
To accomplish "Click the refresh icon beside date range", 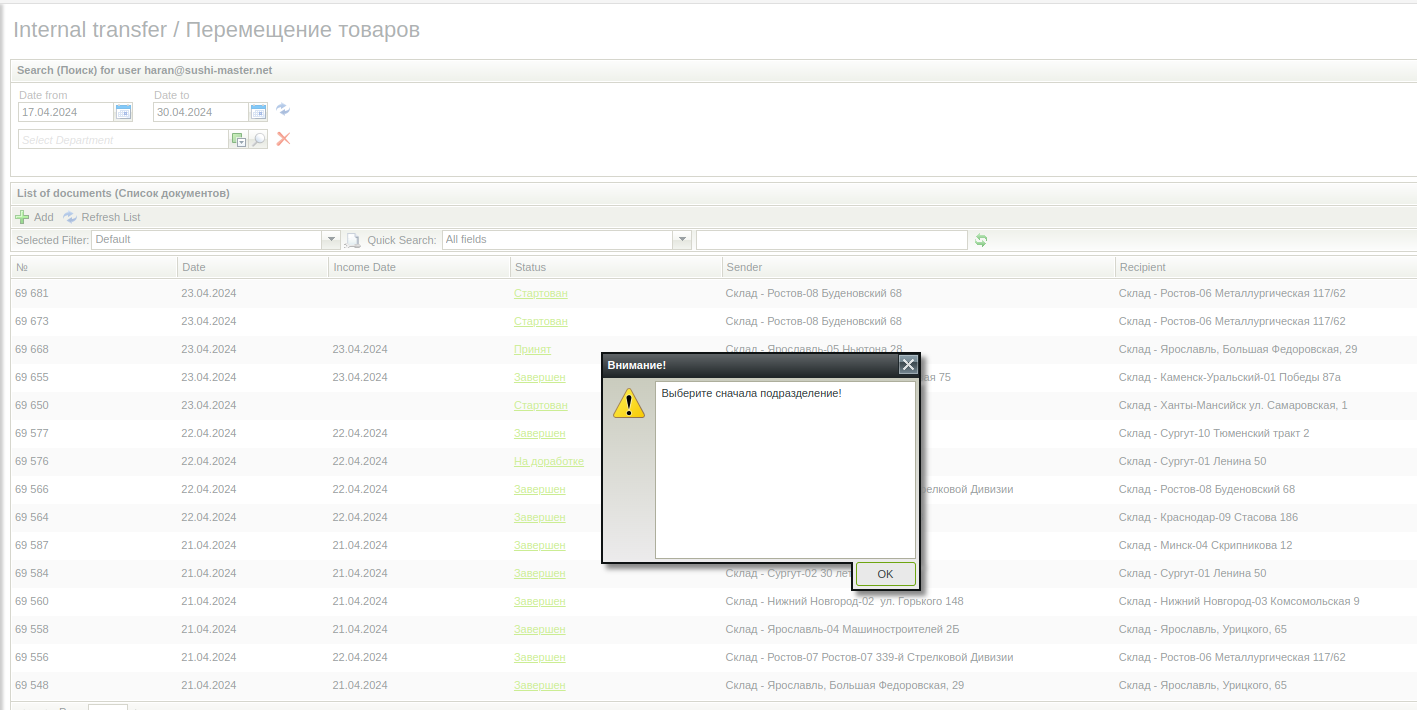I will 283,110.
